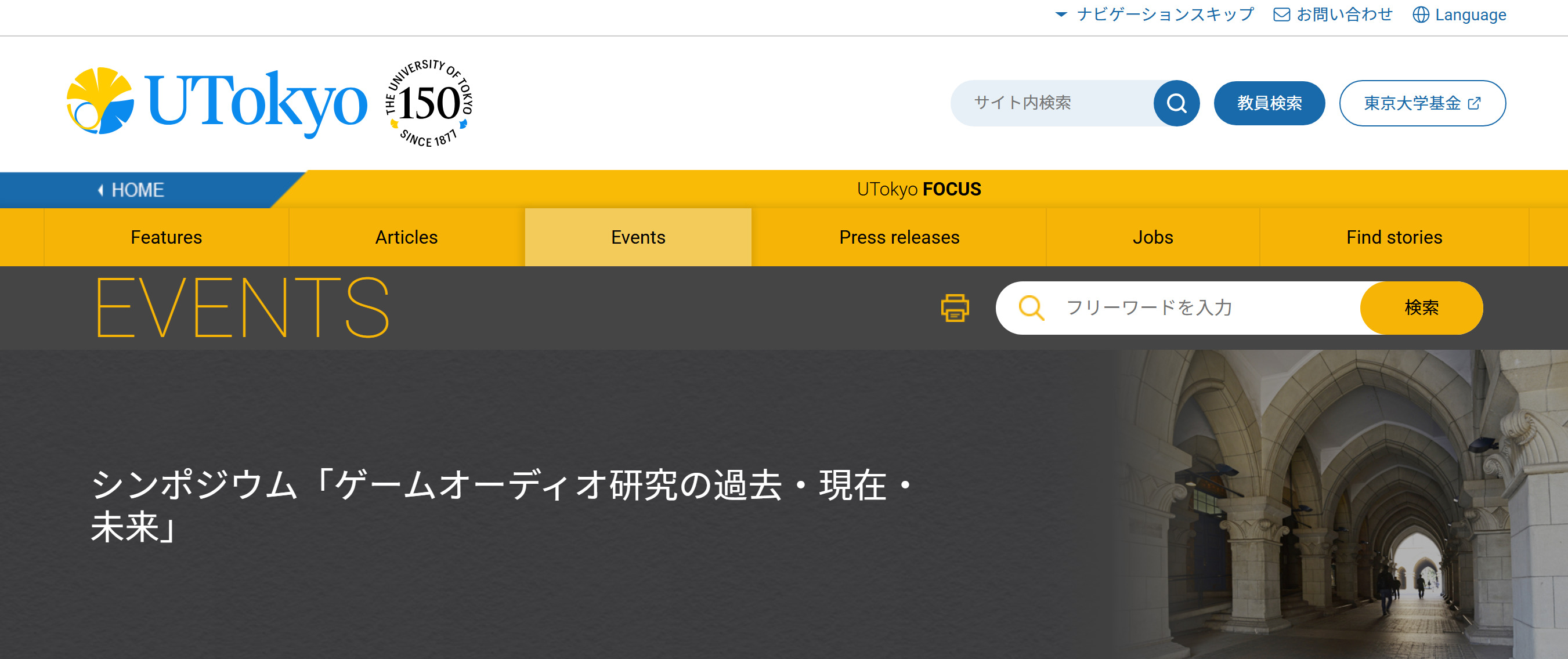The height and width of the screenshot is (659, 1568).
Task: Open the Language selector
Action: [x=1470, y=15]
